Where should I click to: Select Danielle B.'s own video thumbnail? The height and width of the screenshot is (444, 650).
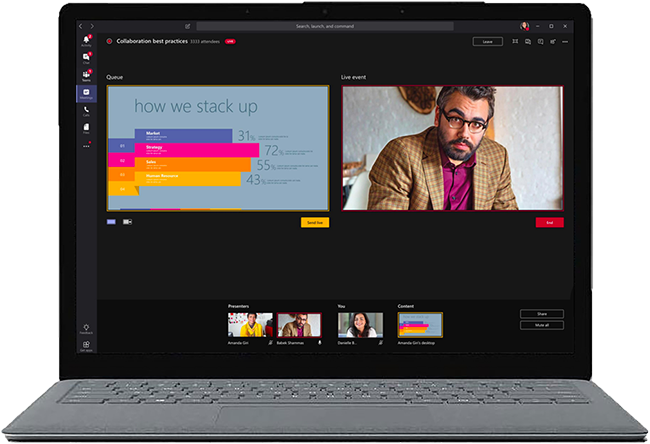[x=361, y=325]
